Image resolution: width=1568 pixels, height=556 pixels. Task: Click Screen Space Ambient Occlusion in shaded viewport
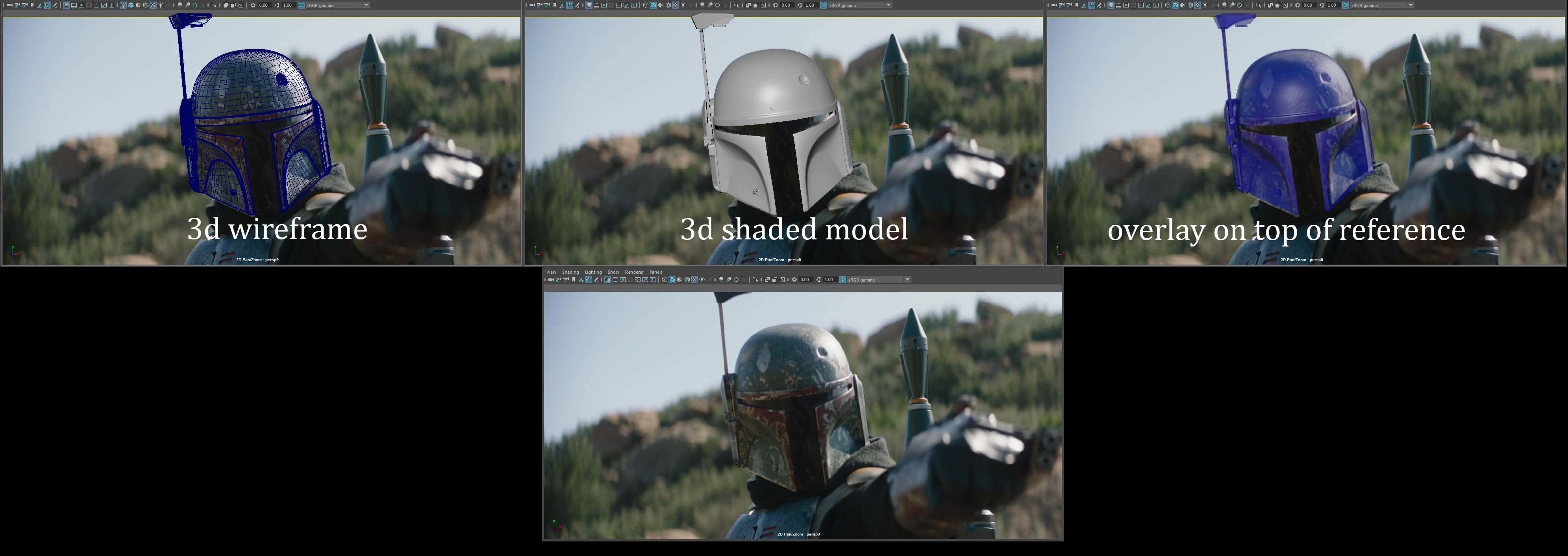point(702,5)
